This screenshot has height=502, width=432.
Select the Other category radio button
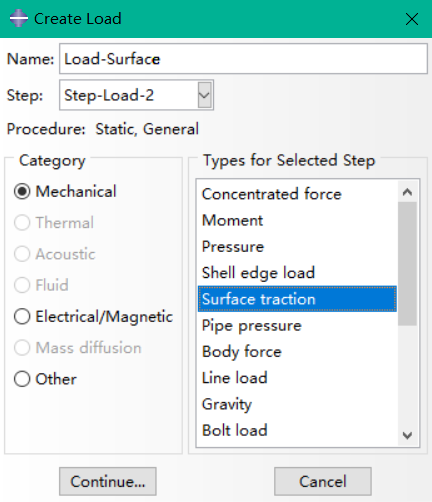pyautogui.click(x=22, y=379)
